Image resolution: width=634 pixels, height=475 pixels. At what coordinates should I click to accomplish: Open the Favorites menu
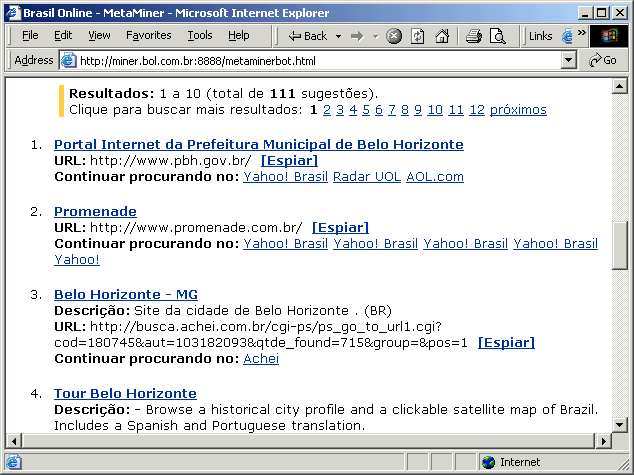[148, 35]
